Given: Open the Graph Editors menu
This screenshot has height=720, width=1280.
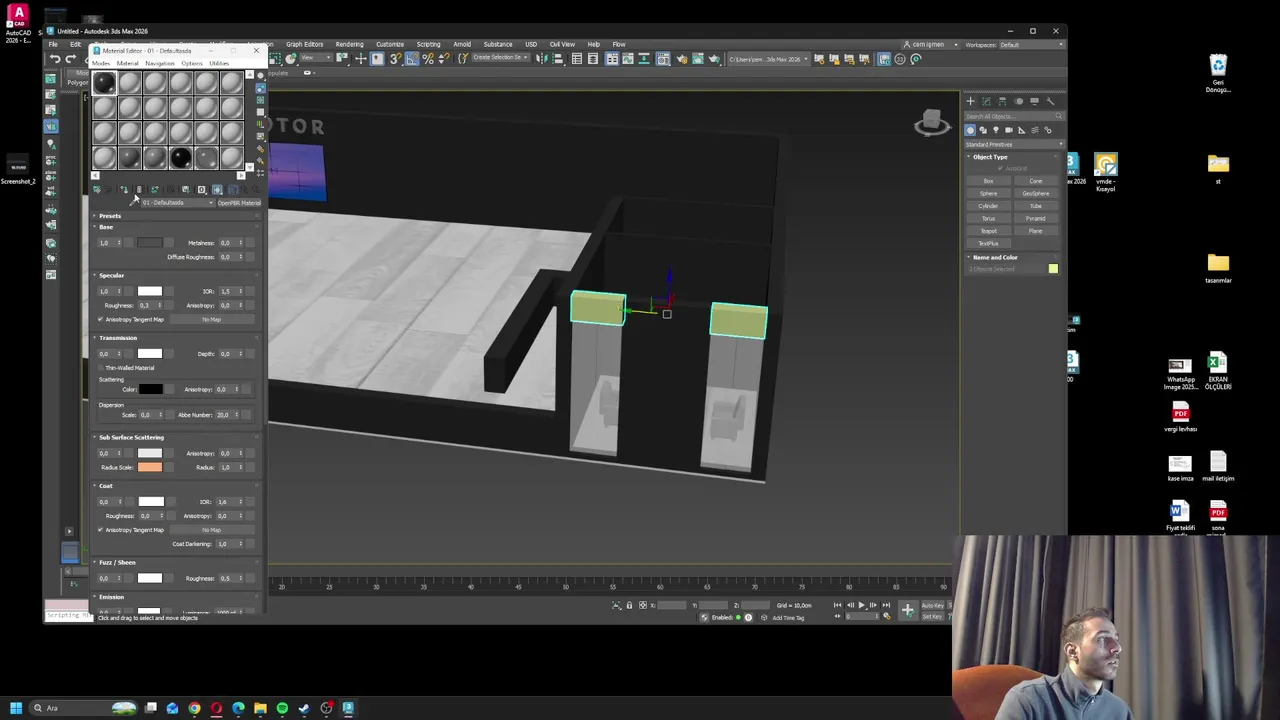Looking at the screenshot, I should click(304, 45).
